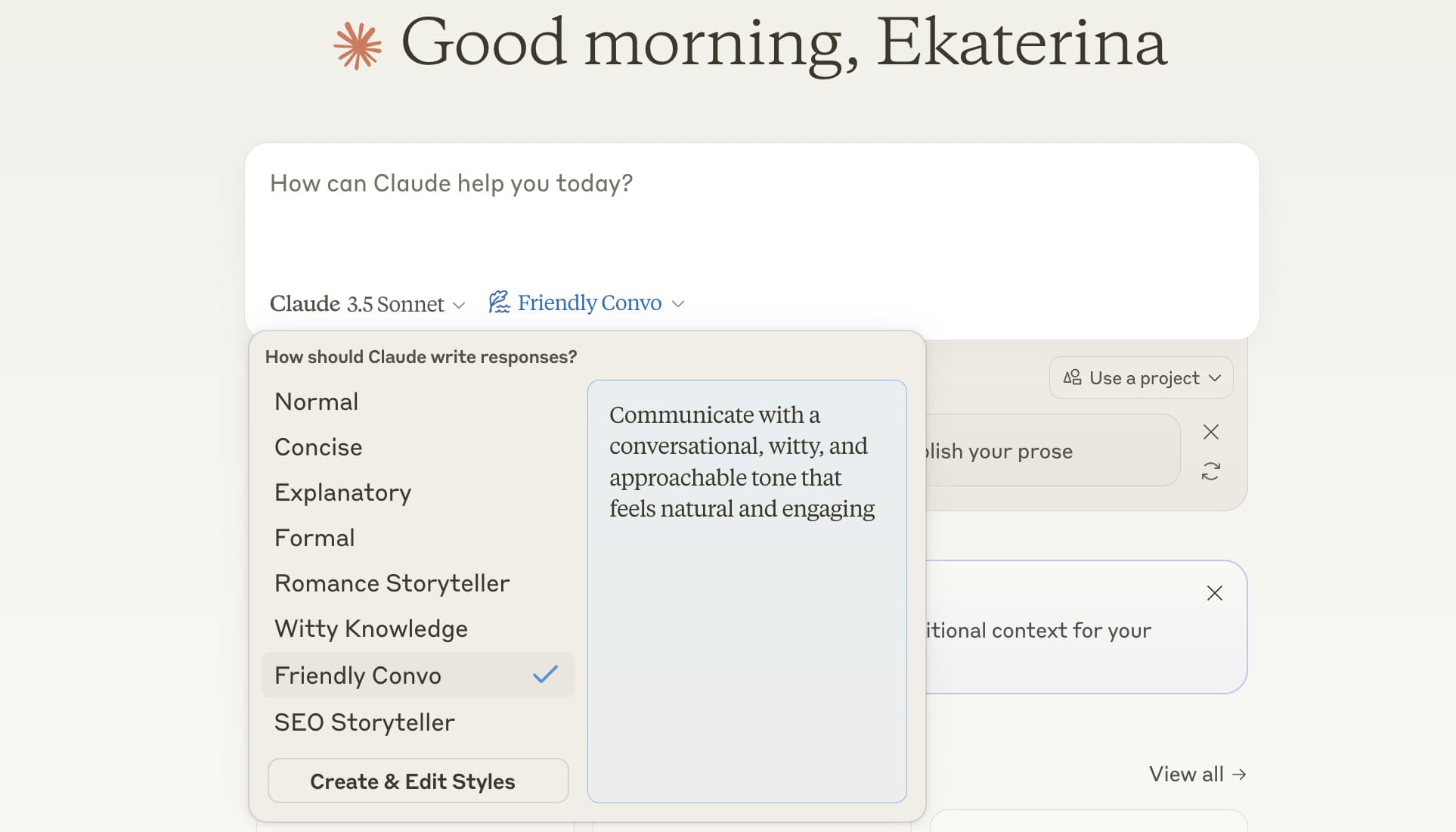
Task: Select Witty Knowledge style
Action: pos(370,629)
